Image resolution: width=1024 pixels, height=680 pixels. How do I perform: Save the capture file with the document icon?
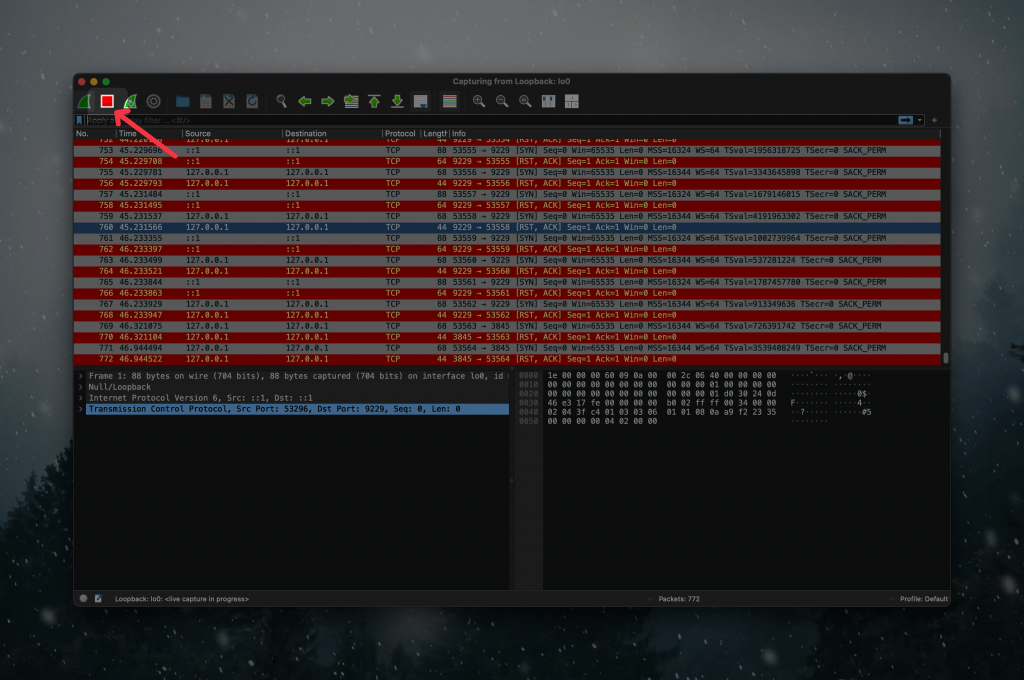point(206,101)
